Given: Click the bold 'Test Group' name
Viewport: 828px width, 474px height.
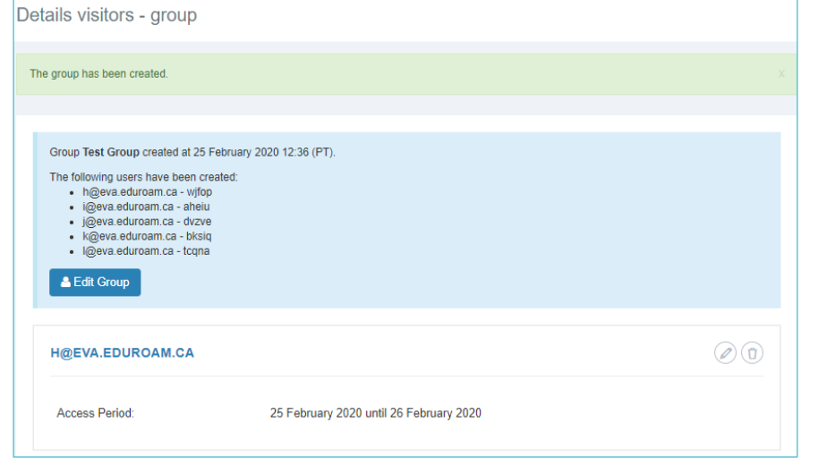Looking at the screenshot, I should click(x=111, y=153).
